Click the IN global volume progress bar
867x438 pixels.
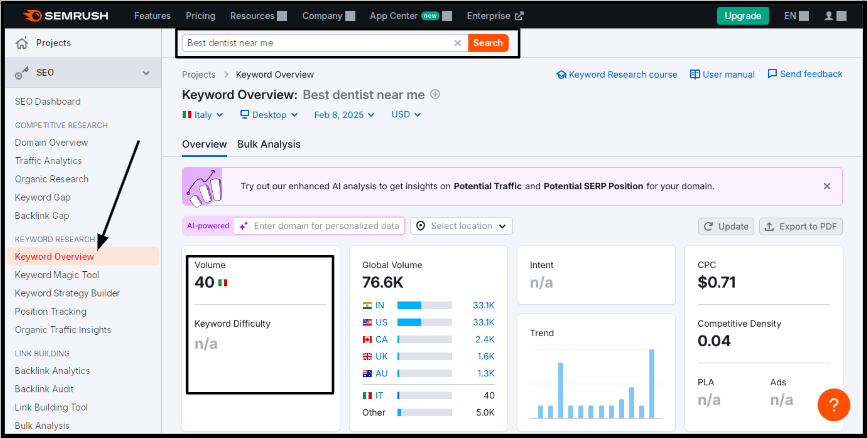[x=424, y=305]
